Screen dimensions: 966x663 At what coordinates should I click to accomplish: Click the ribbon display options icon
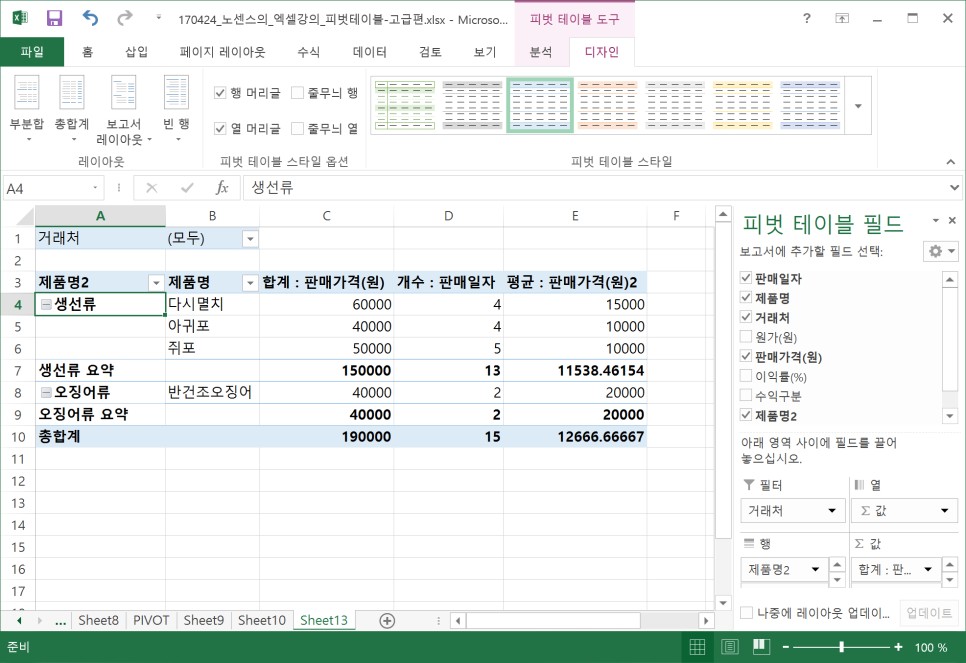pyautogui.click(x=842, y=18)
